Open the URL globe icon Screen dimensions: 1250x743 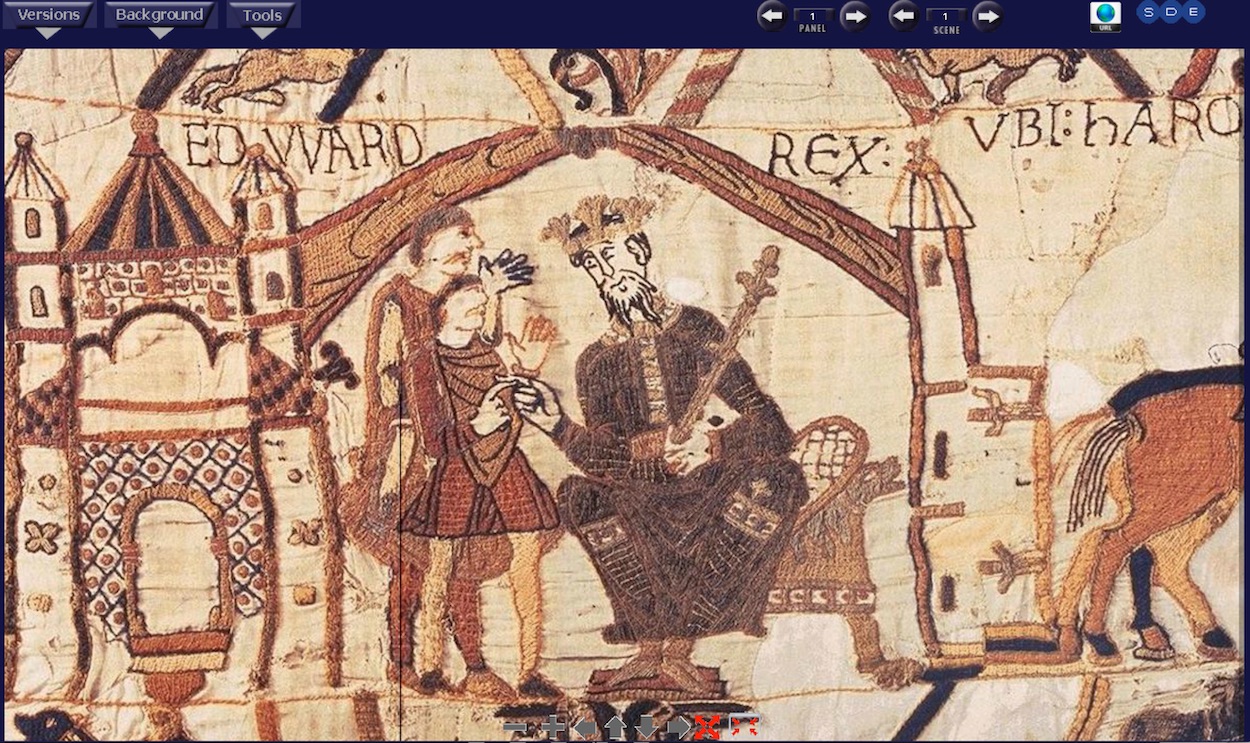click(x=1105, y=16)
